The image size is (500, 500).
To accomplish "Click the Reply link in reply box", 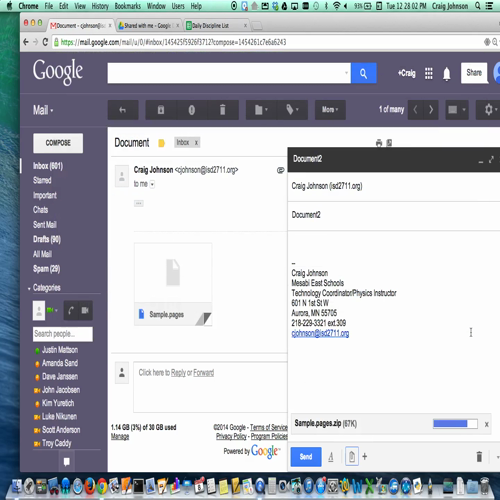I will tap(178, 373).
